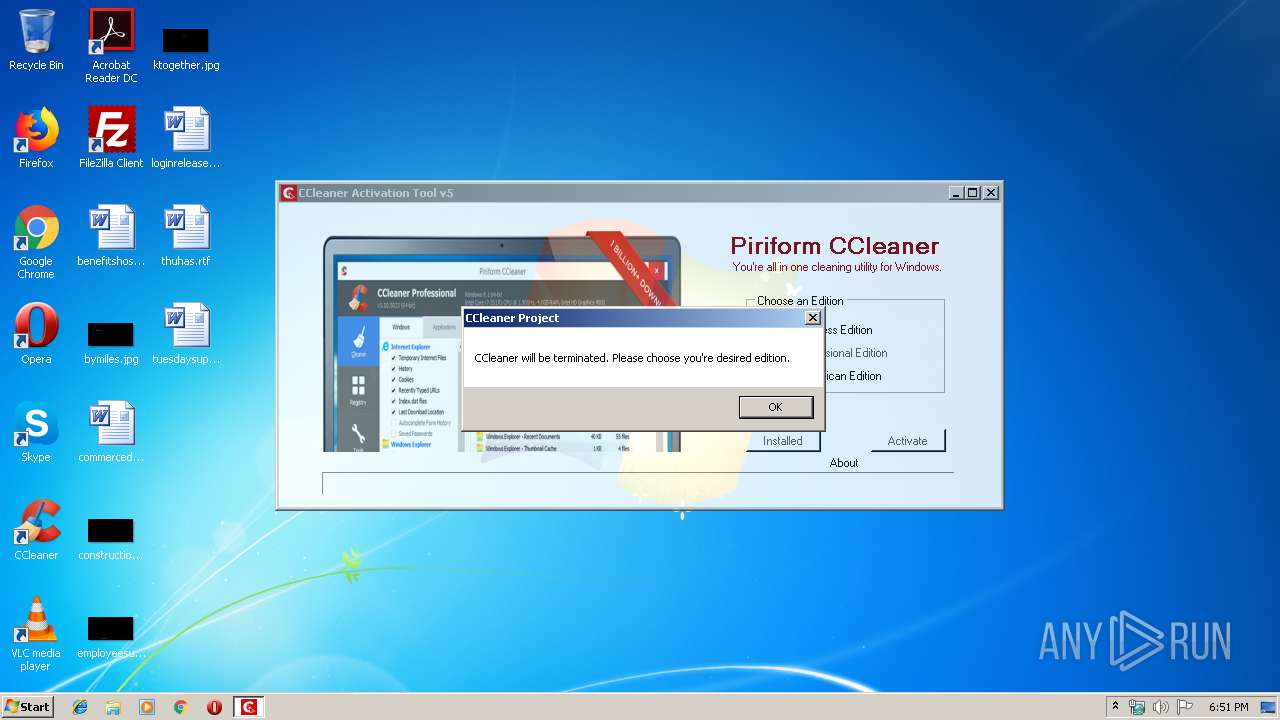Screen dimensions: 1280x720
Task: Launch Opera from the taskbar
Action: pyautogui.click(x=214, y=707)
